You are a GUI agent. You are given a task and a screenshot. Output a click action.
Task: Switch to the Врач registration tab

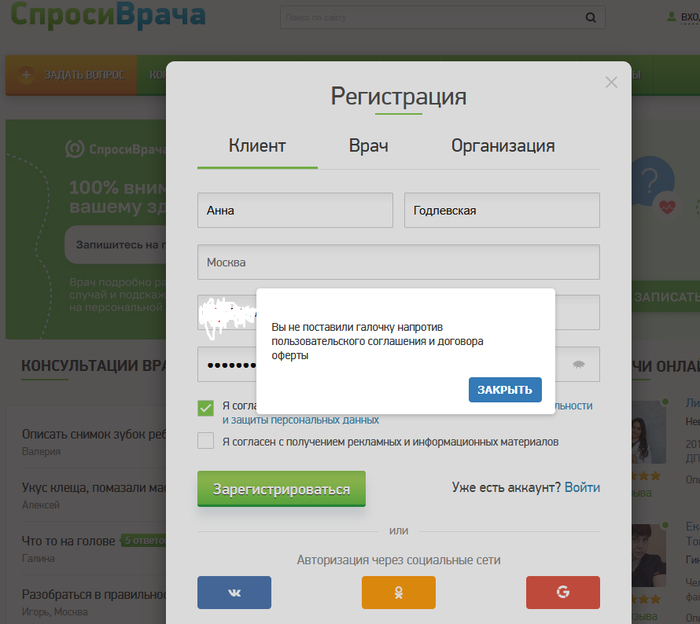(368, 146)
